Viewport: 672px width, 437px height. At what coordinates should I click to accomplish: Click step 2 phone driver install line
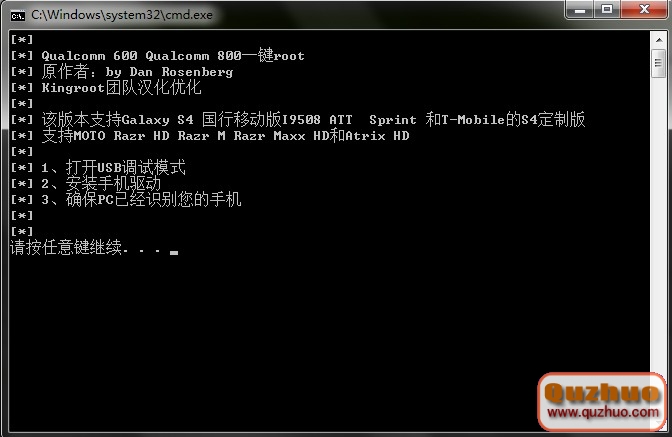tap(101, 184)
